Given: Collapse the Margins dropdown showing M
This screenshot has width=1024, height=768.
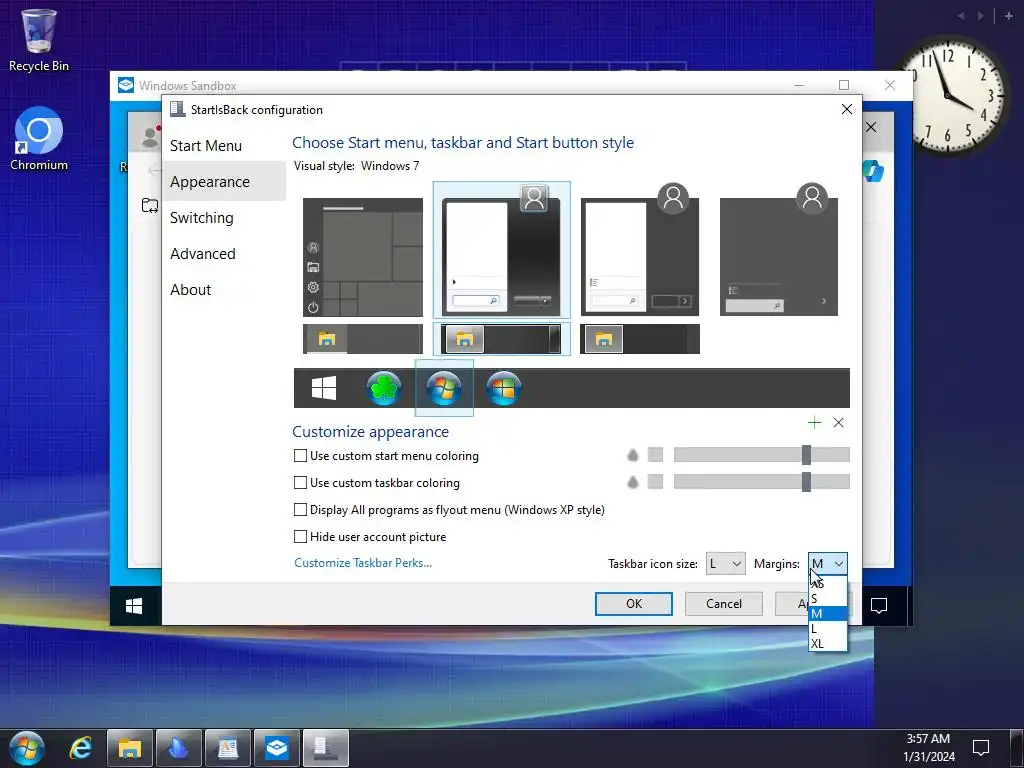Looking at the screenshot, I should coord(827,564).
